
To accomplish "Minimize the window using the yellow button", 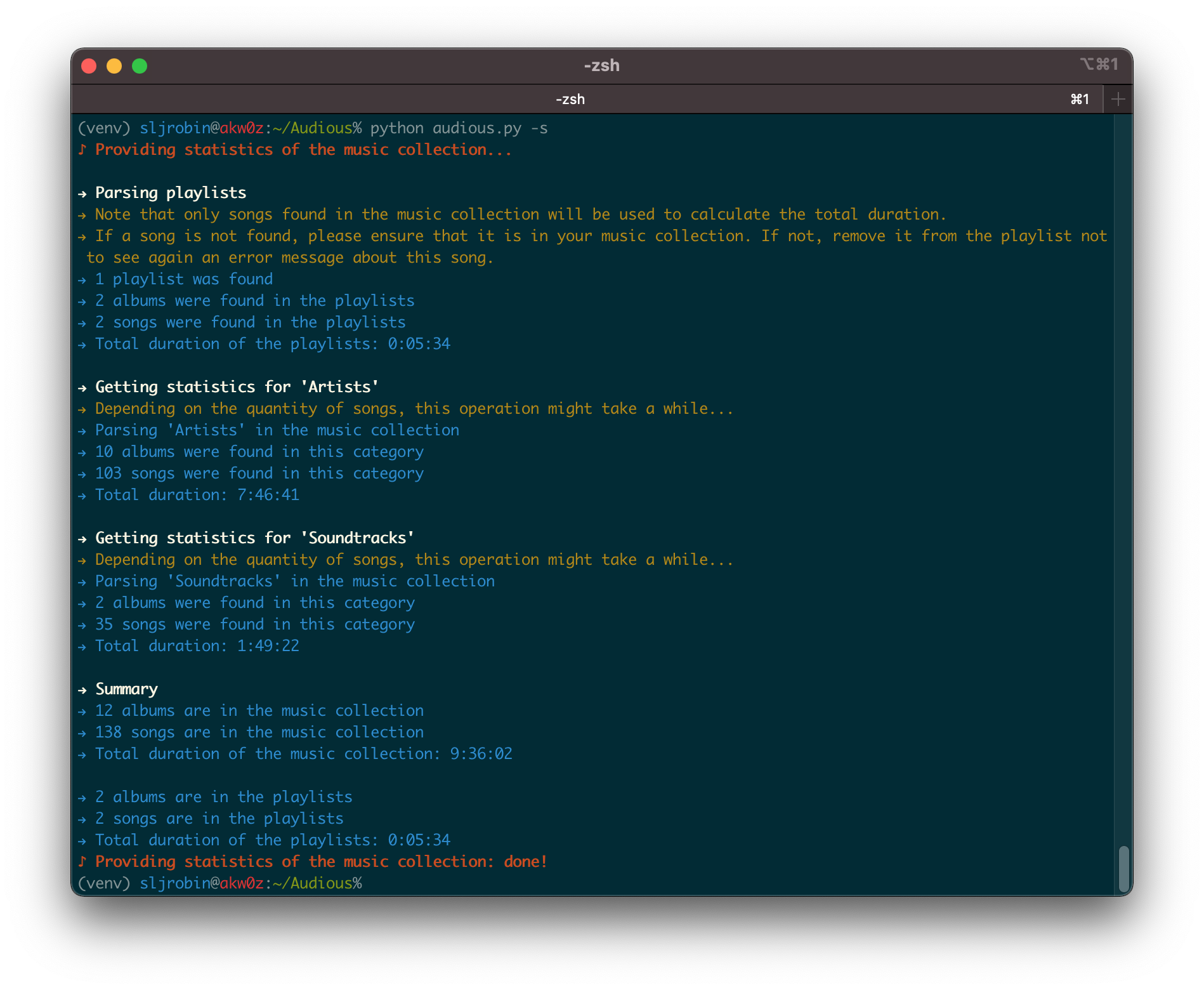I will coord(114,66).
